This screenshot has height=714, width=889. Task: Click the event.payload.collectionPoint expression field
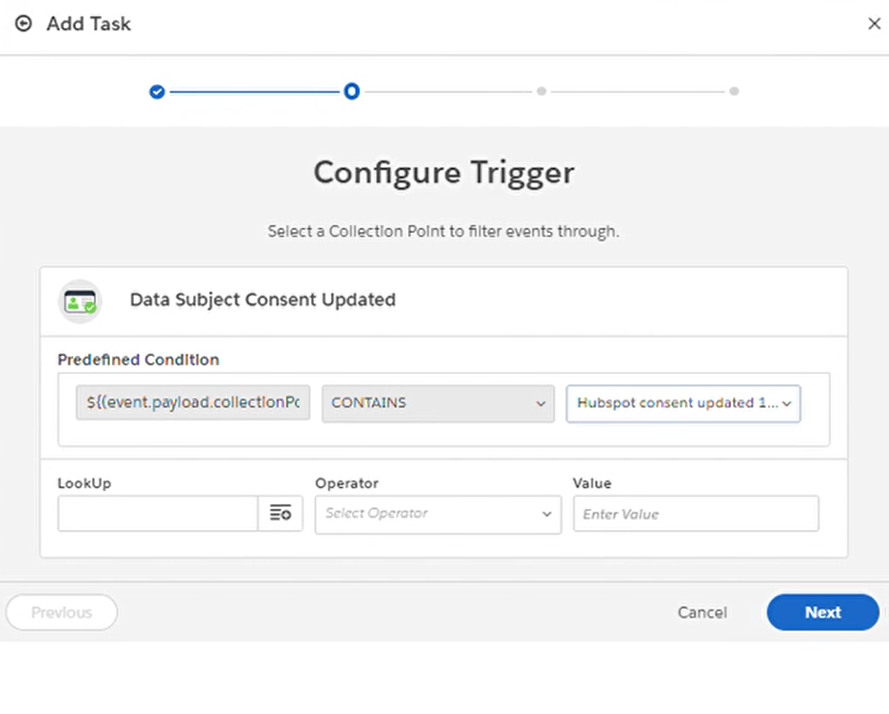tap(192, 403)
